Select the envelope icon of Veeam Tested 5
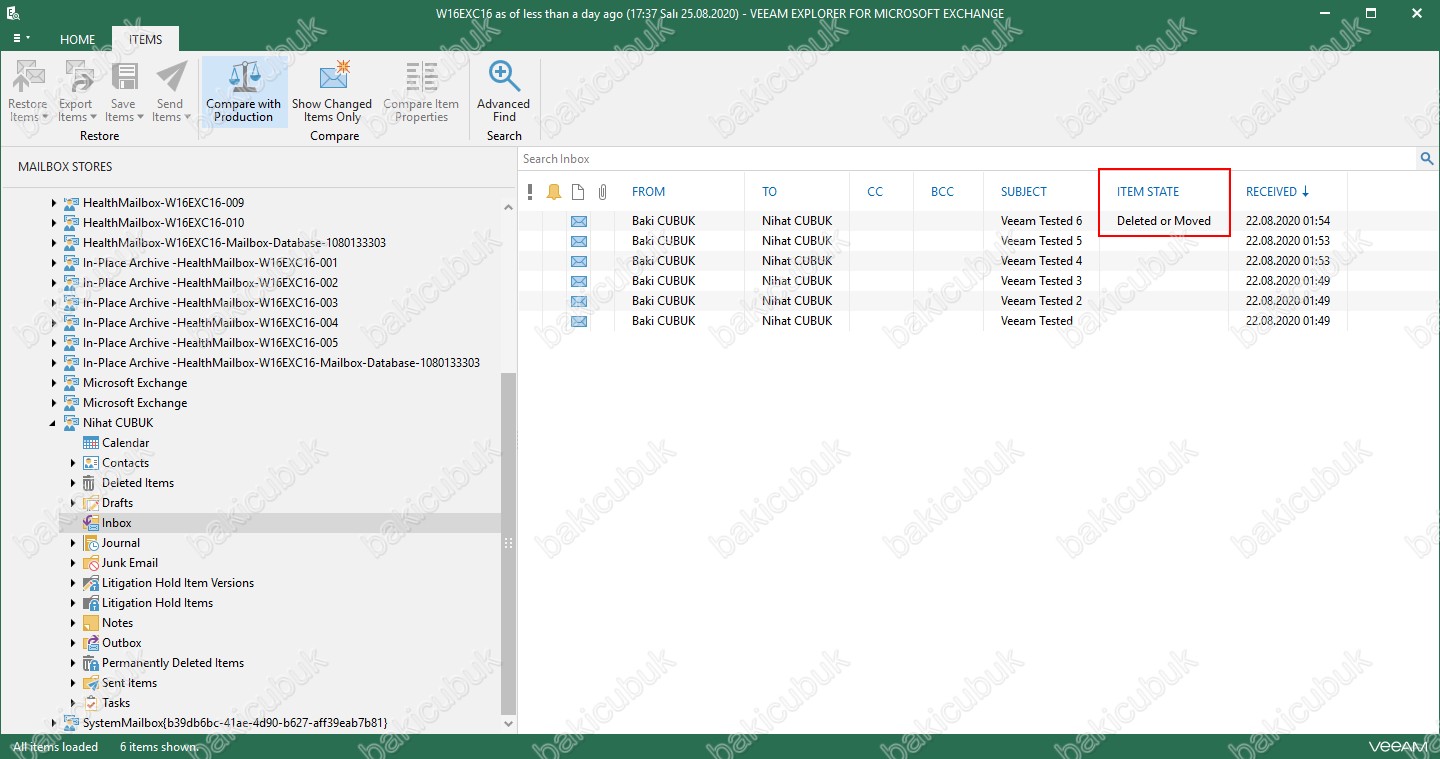Viewport: 1440px width, 759px height. (579, 241)
